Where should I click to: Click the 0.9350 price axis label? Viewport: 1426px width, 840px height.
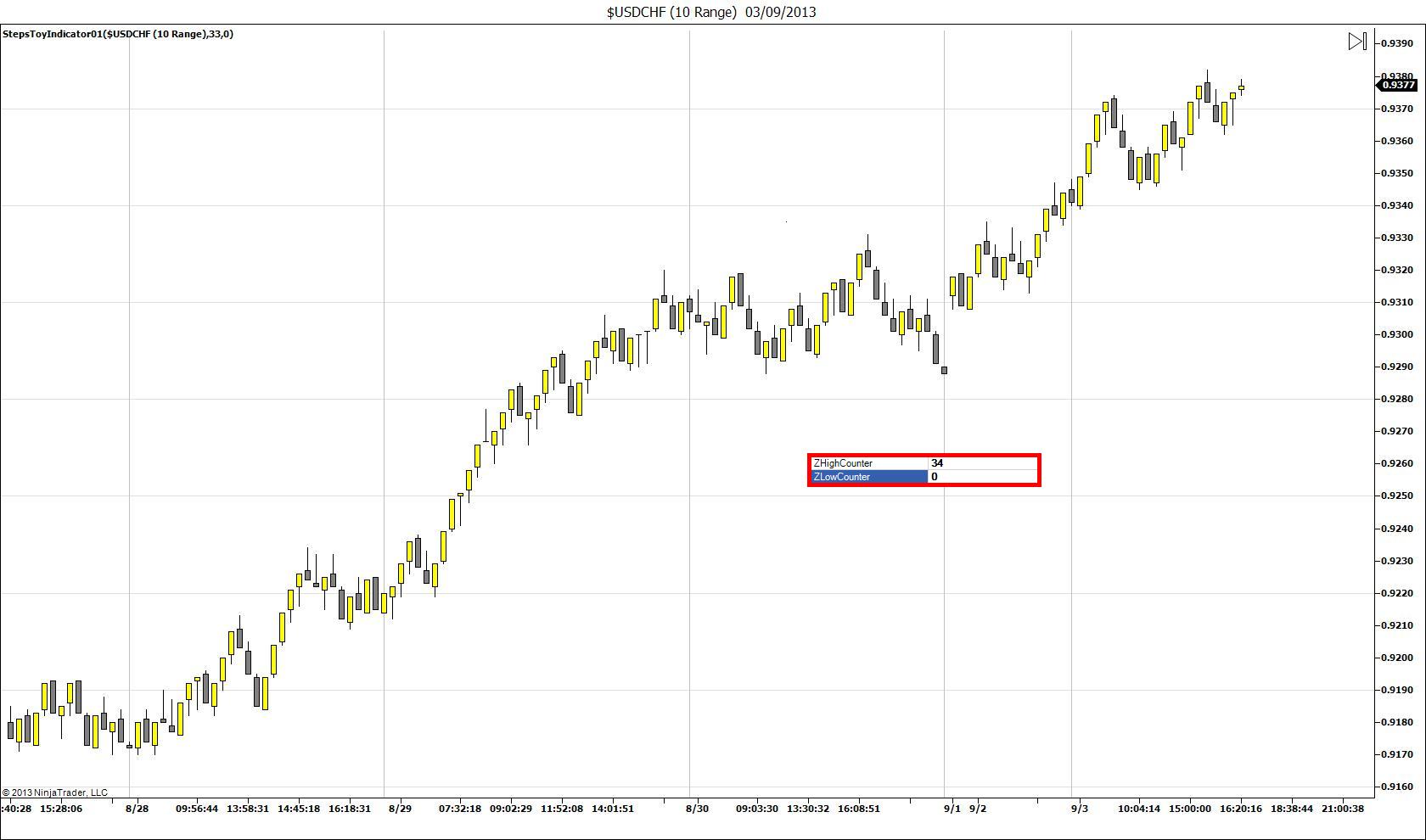[1397, 173]
